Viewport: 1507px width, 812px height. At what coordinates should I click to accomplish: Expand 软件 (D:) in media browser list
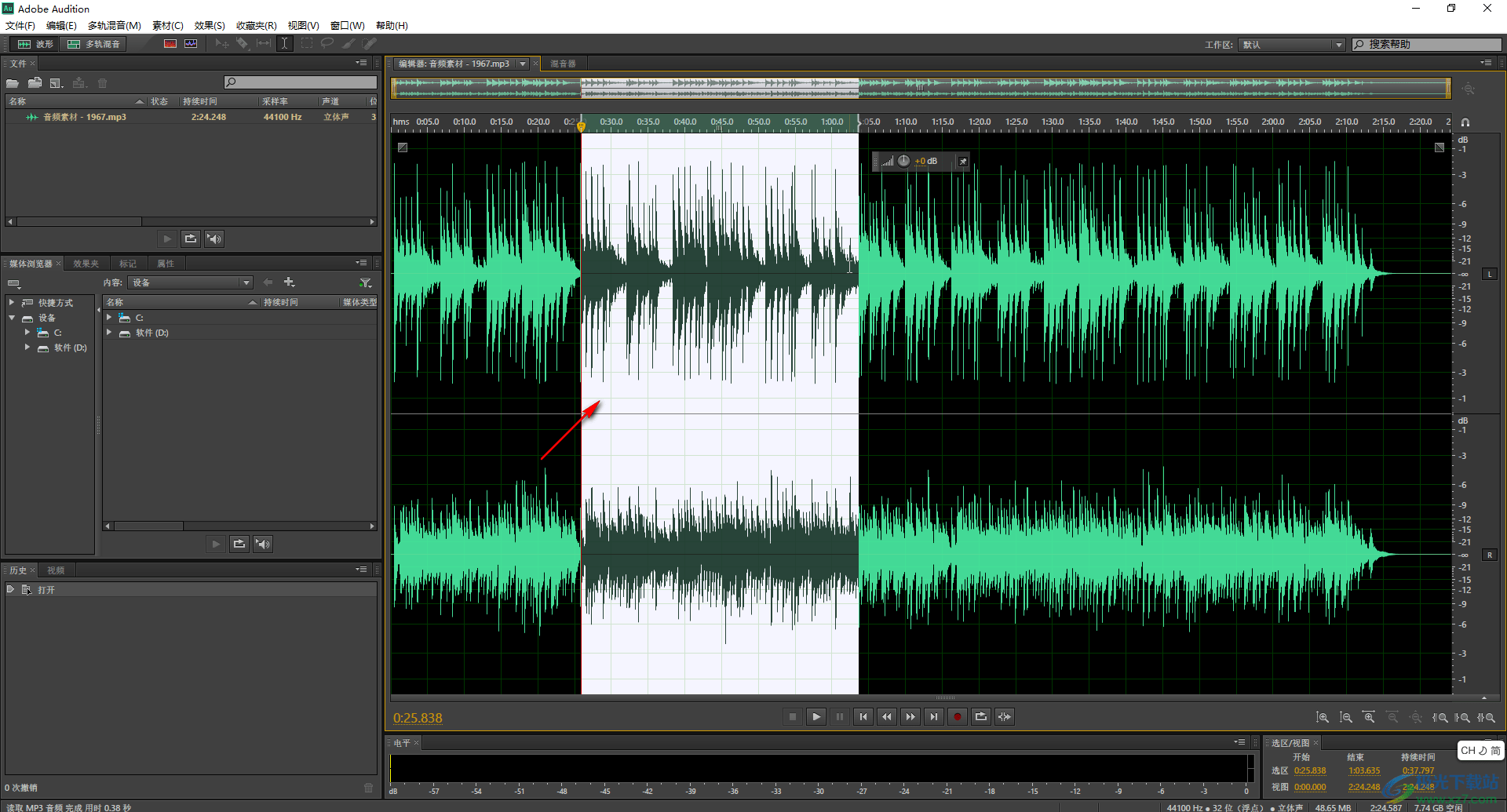(x=109, y=333)
